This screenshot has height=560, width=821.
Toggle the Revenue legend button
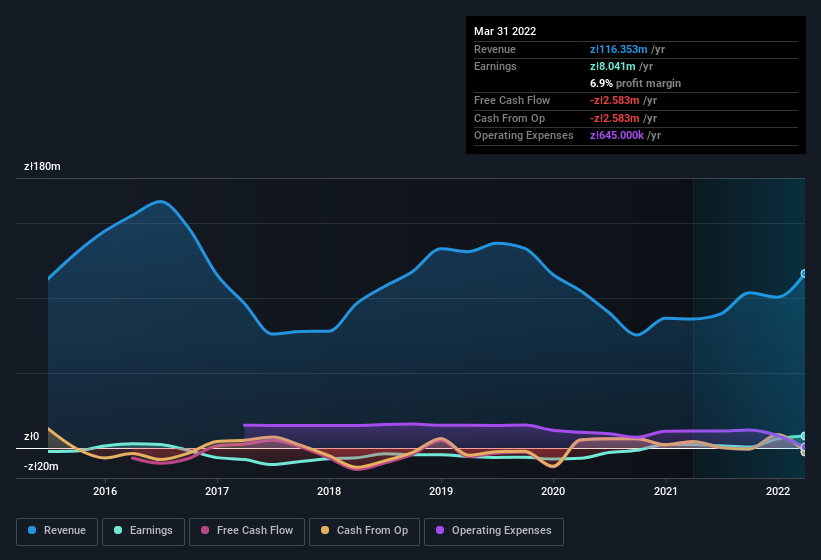click(57, 531)
